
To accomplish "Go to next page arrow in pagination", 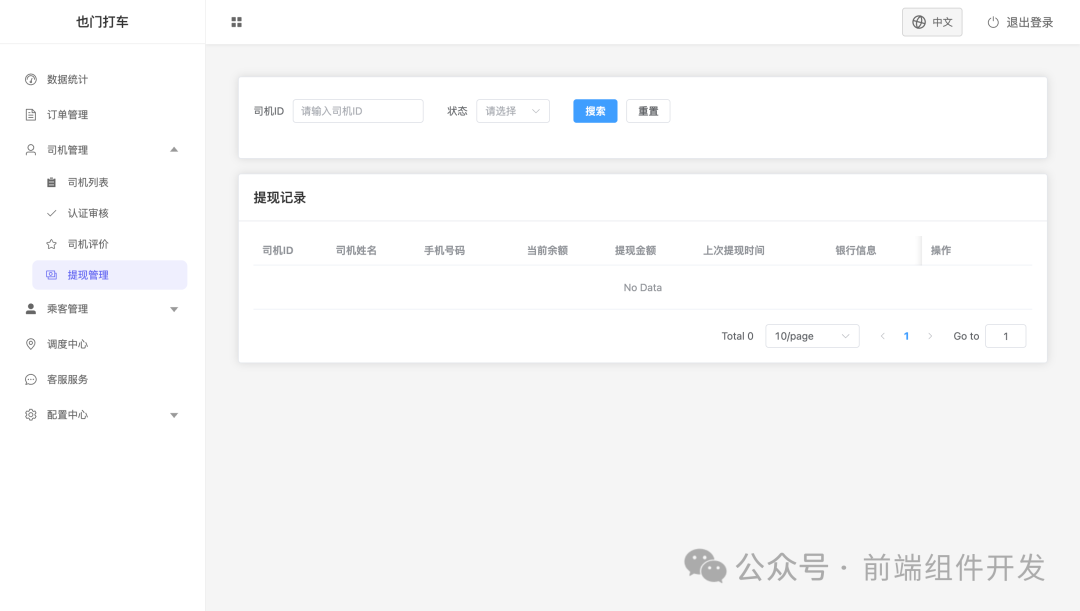I will 930,336.
